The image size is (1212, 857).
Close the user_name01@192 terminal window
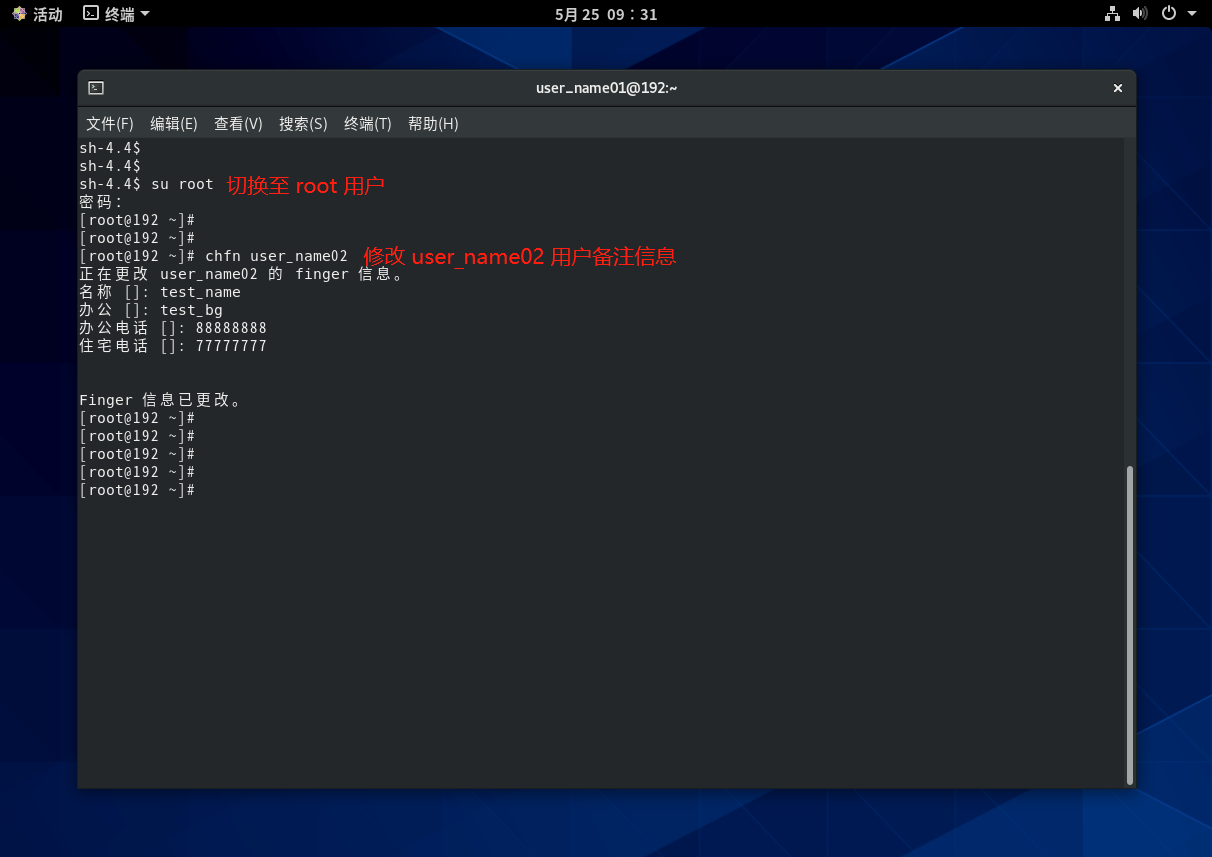click(x=1118, y=88)
